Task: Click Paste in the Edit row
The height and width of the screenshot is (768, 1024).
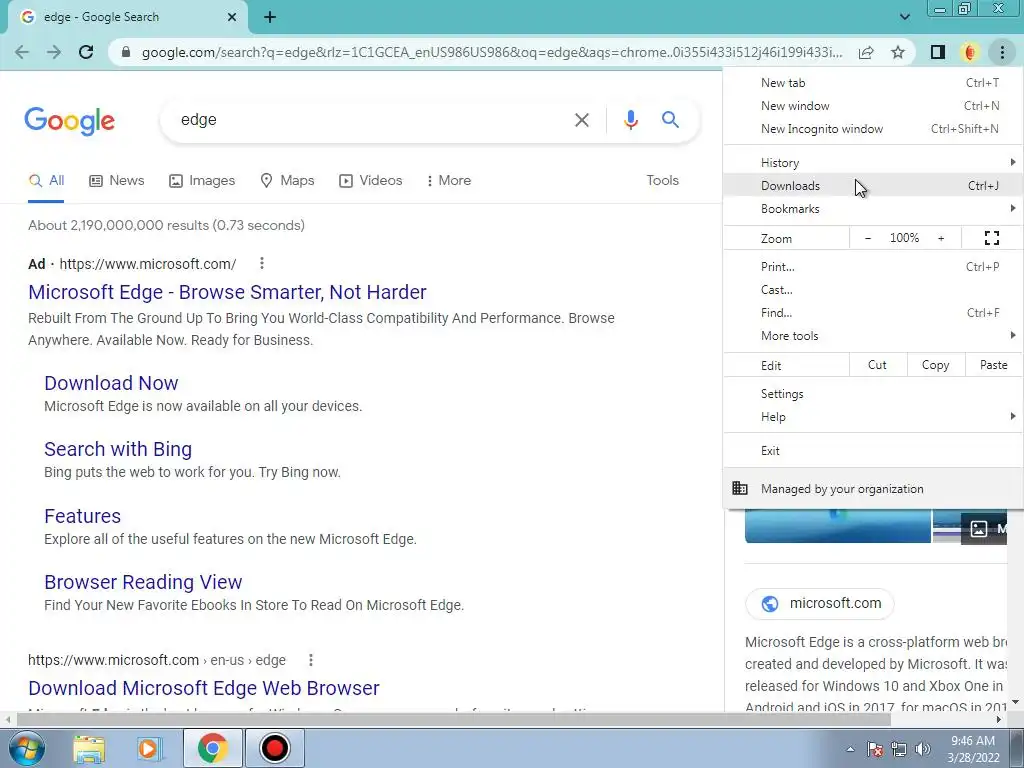Action: 993,365
